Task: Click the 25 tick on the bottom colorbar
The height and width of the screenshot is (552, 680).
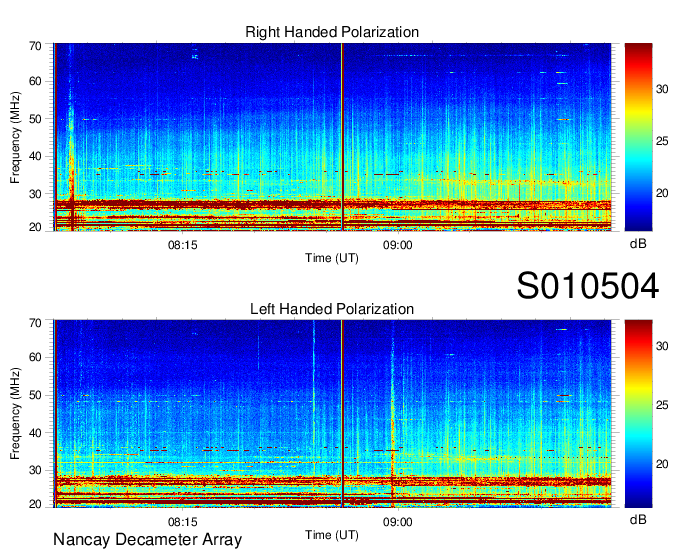Action: 662,405
